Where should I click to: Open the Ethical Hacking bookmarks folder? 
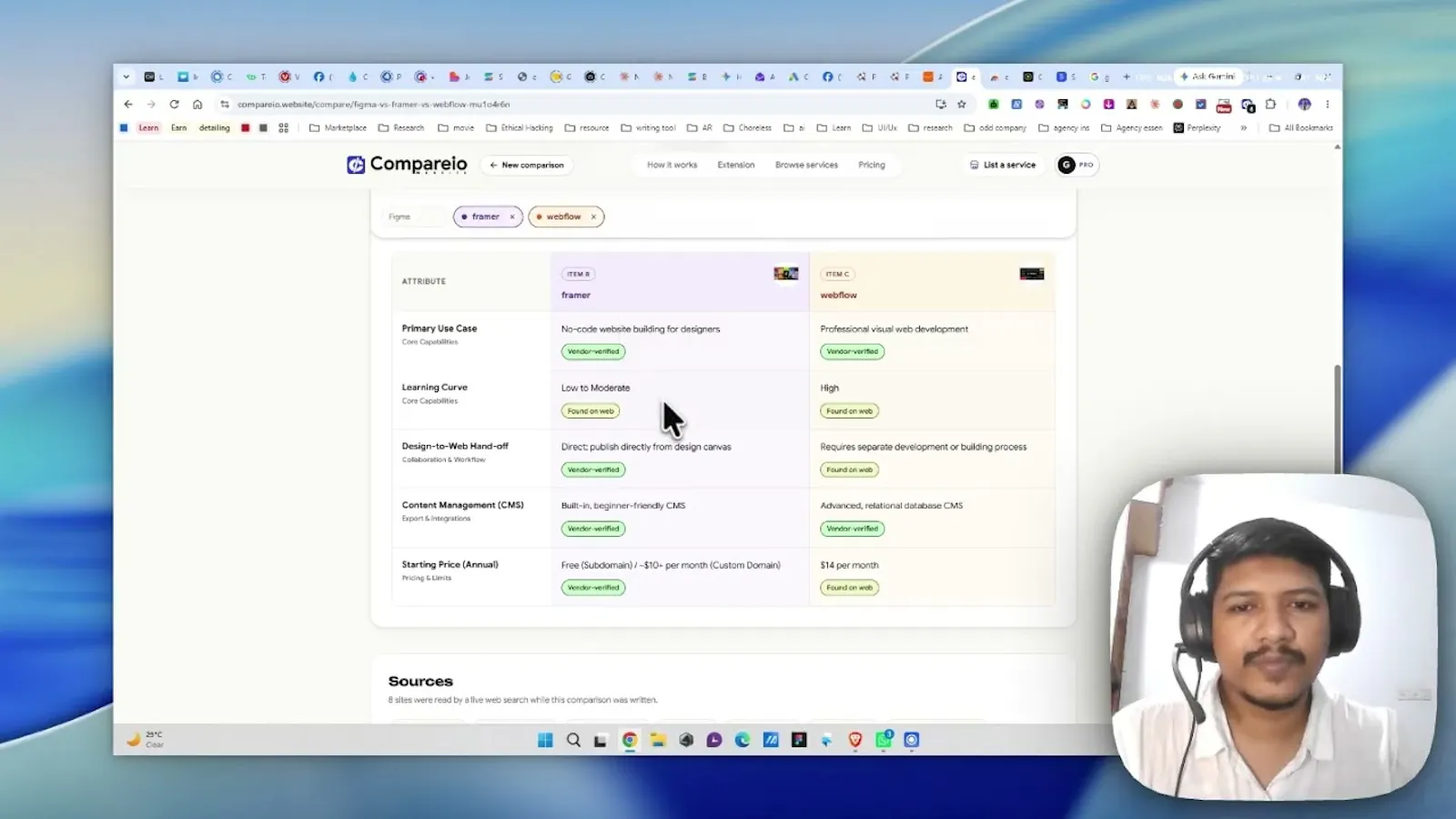(520, 128)
